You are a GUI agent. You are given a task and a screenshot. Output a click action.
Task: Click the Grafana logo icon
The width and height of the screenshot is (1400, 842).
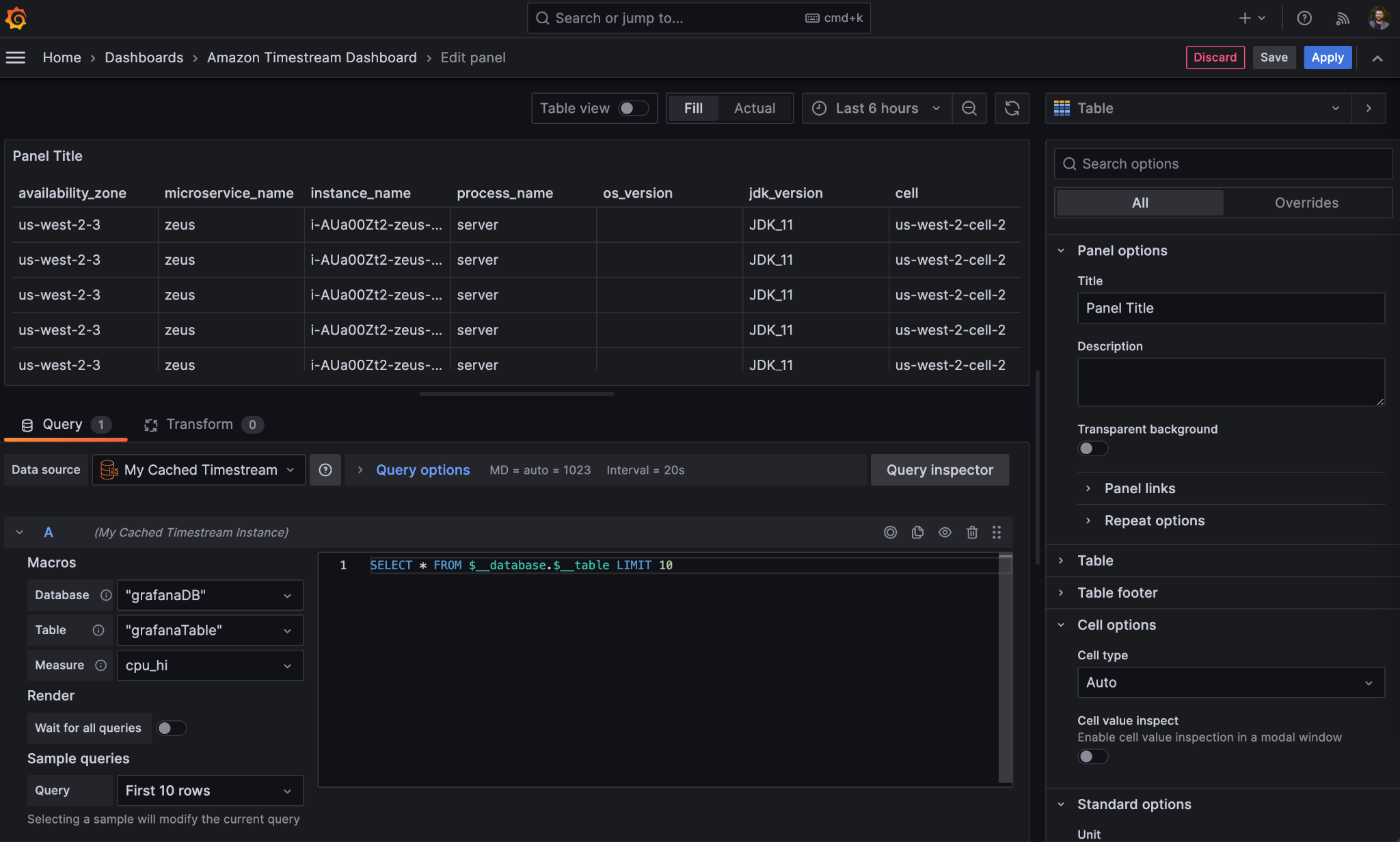(x=16, y=18)
